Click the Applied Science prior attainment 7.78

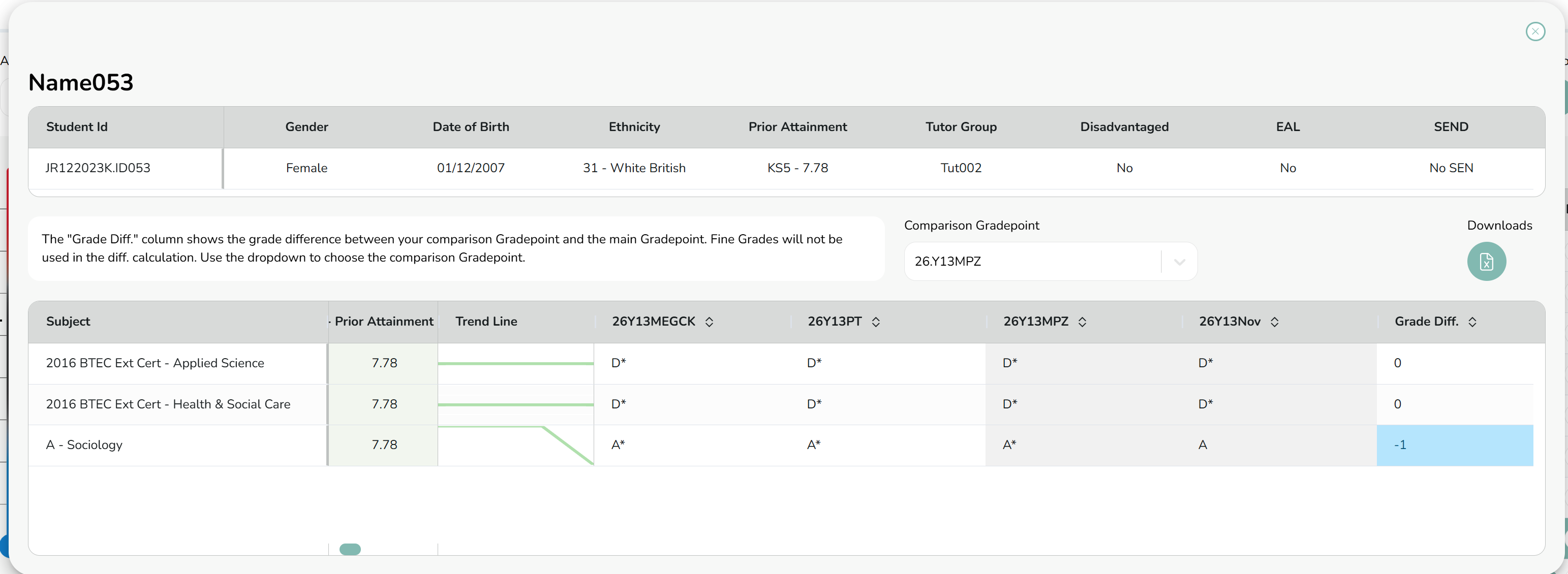(x=384, y=363)
